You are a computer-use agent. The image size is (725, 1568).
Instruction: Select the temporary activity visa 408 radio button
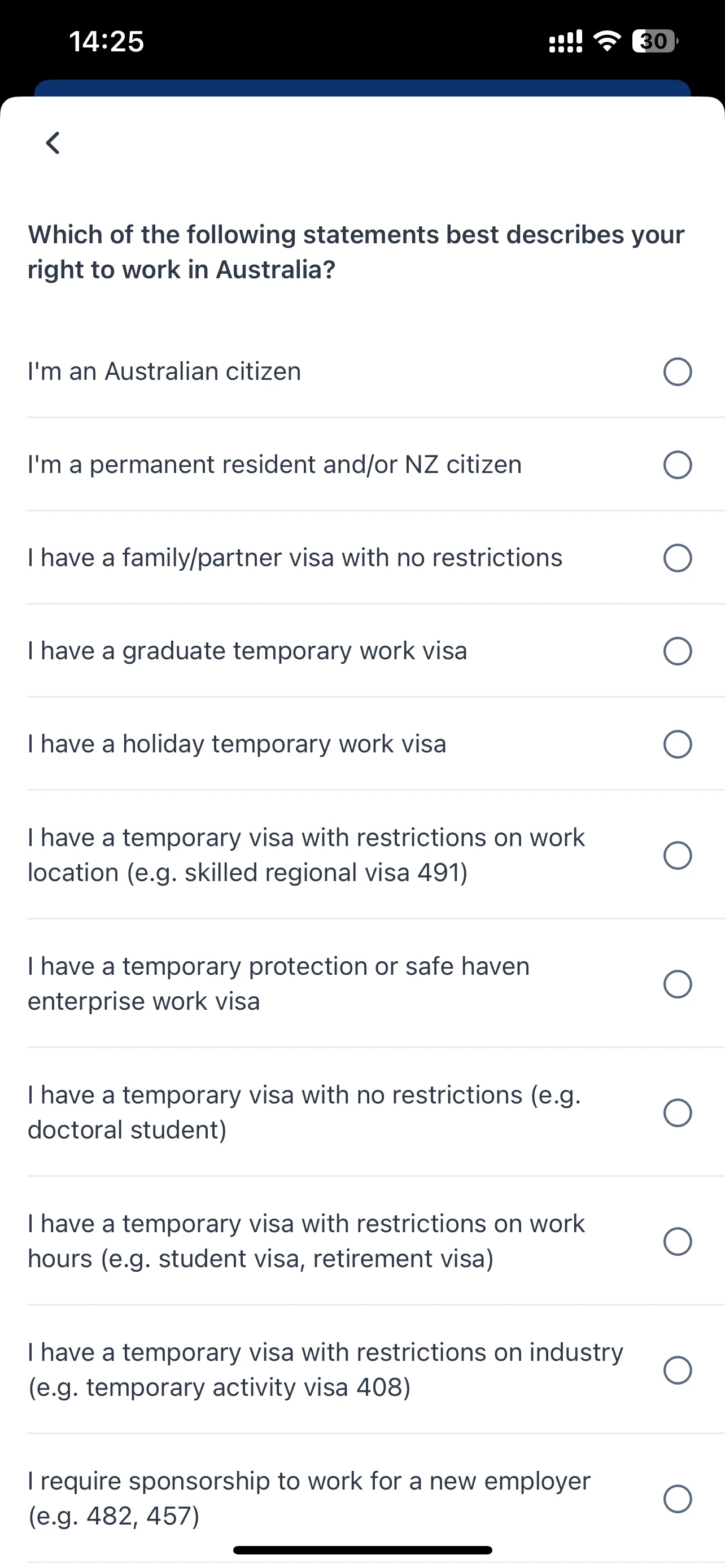coord(678,1370)
